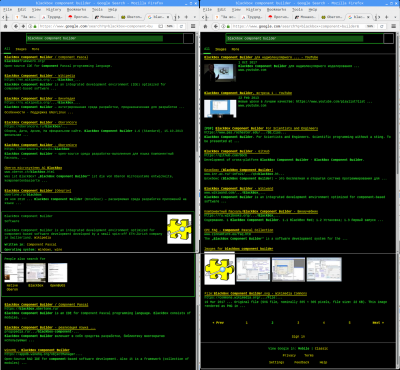Go to Home page in right Firefox window
This screenshot has width=400, height=370.
click(x=205, y=26)
